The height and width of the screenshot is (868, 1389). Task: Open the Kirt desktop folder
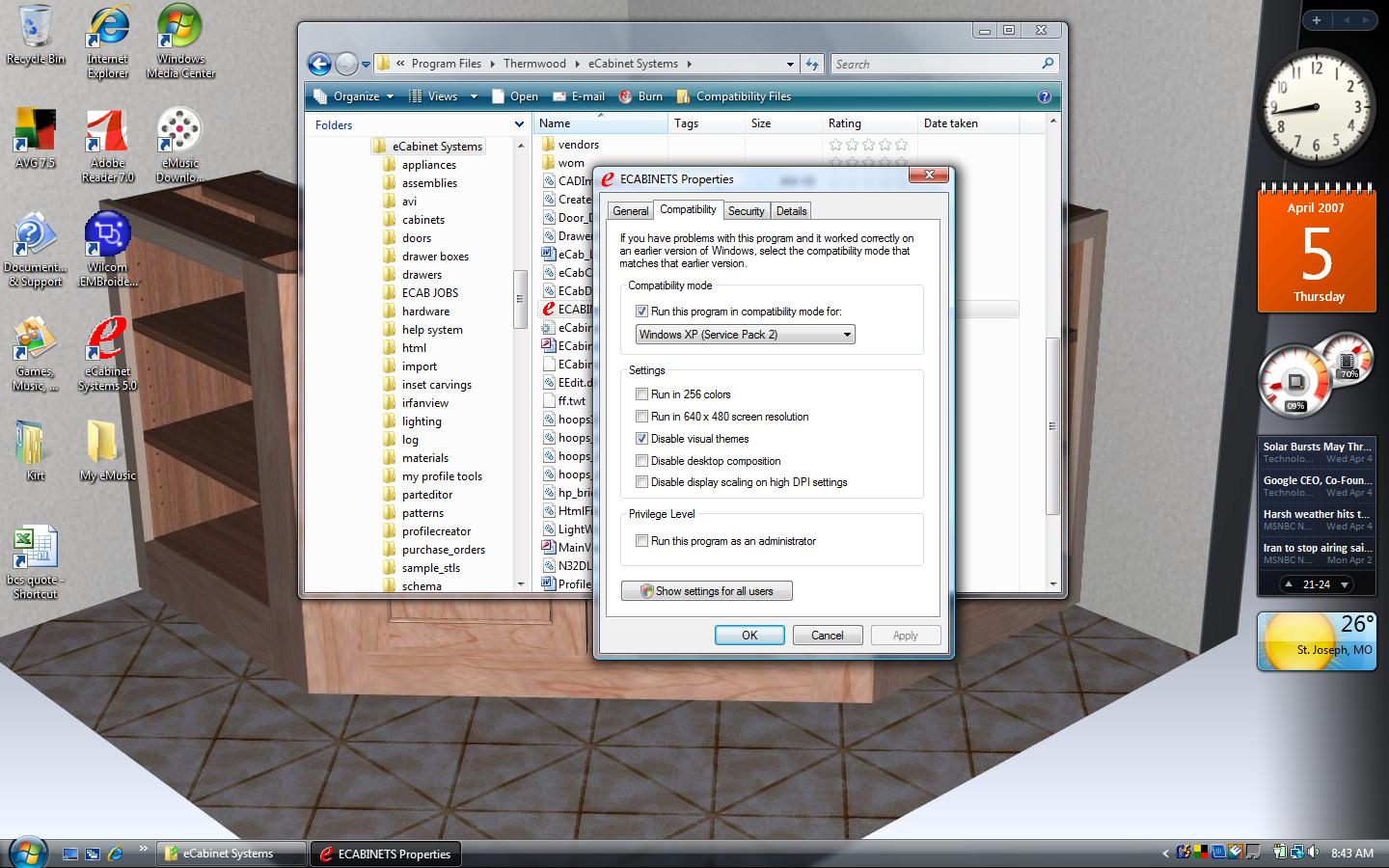pyautogui.click(x=36, y=450)
